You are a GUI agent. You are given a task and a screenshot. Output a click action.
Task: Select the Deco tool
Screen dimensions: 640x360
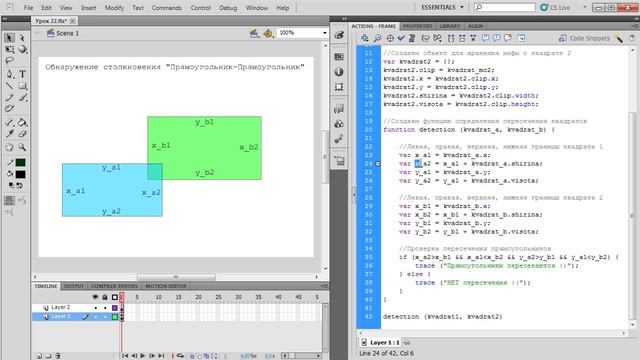pyautogui.click(x=9, y=109)
